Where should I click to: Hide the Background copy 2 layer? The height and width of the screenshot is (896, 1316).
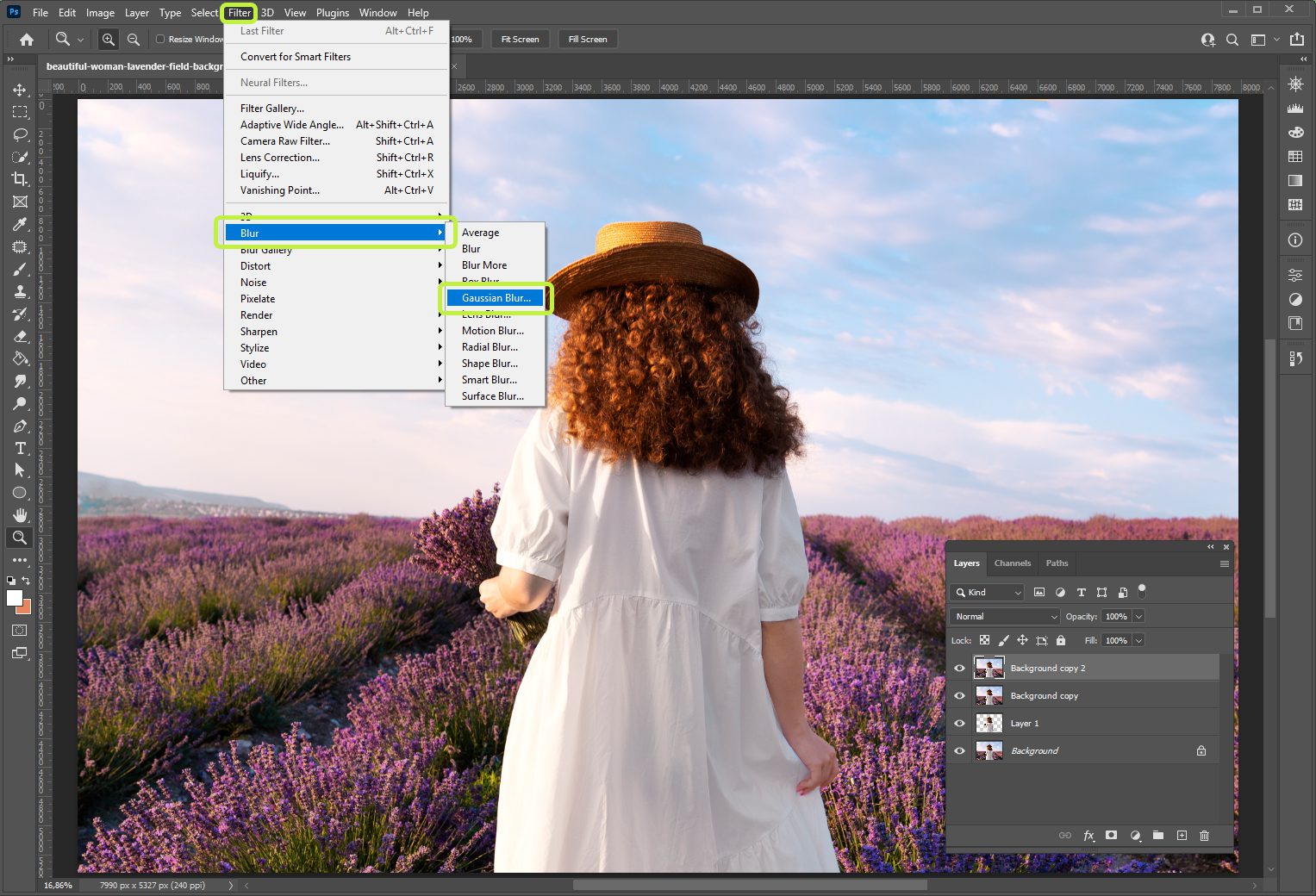click(x=959, y=668)
